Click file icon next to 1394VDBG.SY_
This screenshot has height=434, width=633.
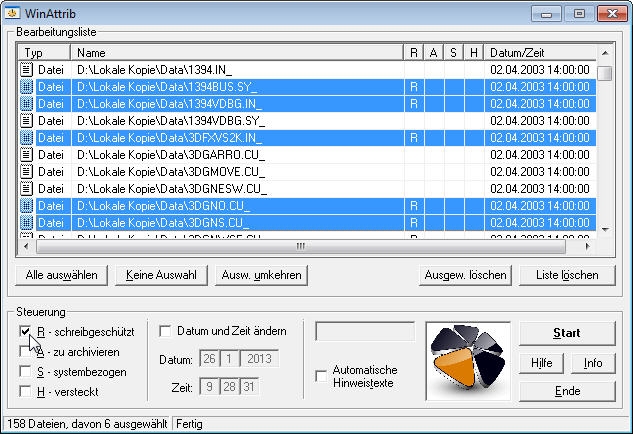[27, 121]
